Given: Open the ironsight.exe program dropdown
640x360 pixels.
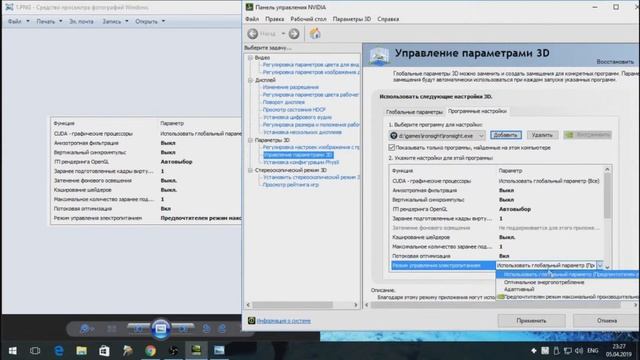Looking at the screenshot, I should tap(436, 136).
